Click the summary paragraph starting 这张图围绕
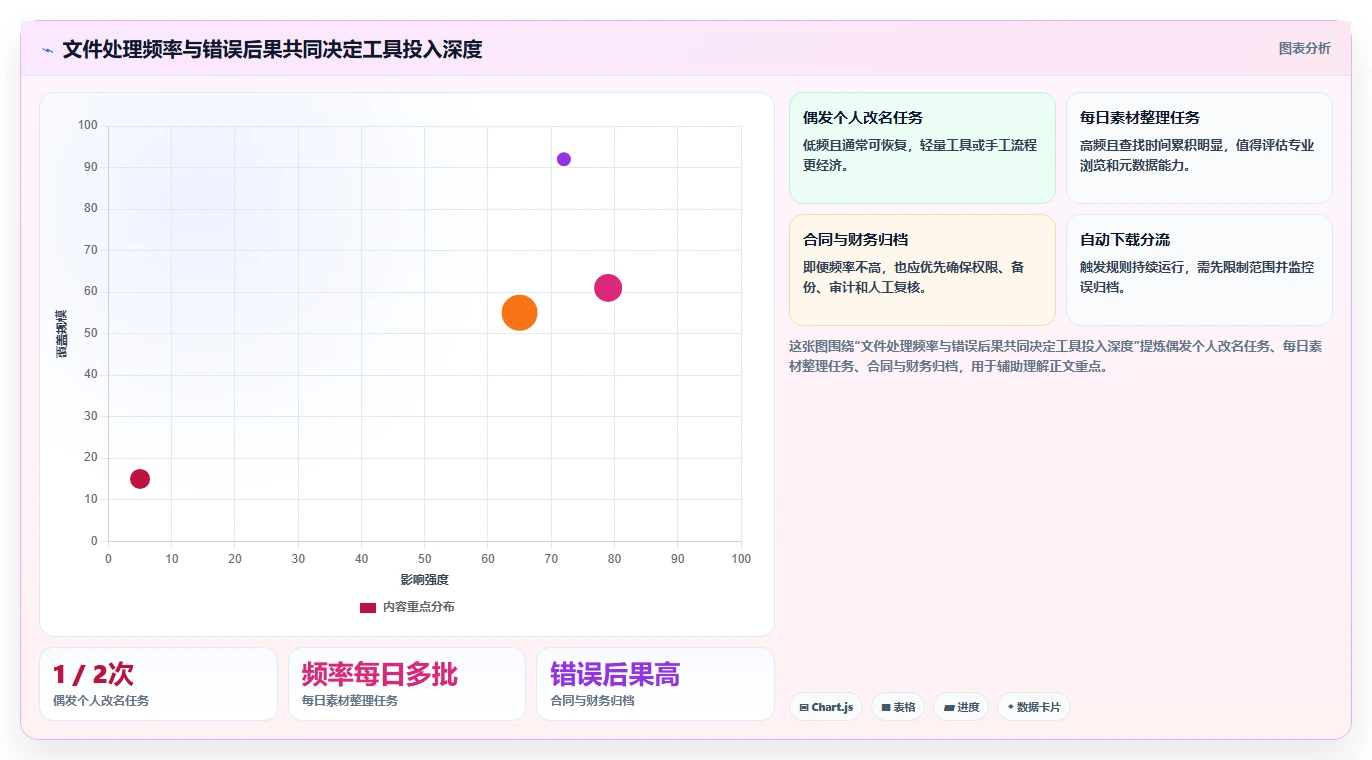1372x760 pixels. pyautogui.click(x=1056, y=356)
